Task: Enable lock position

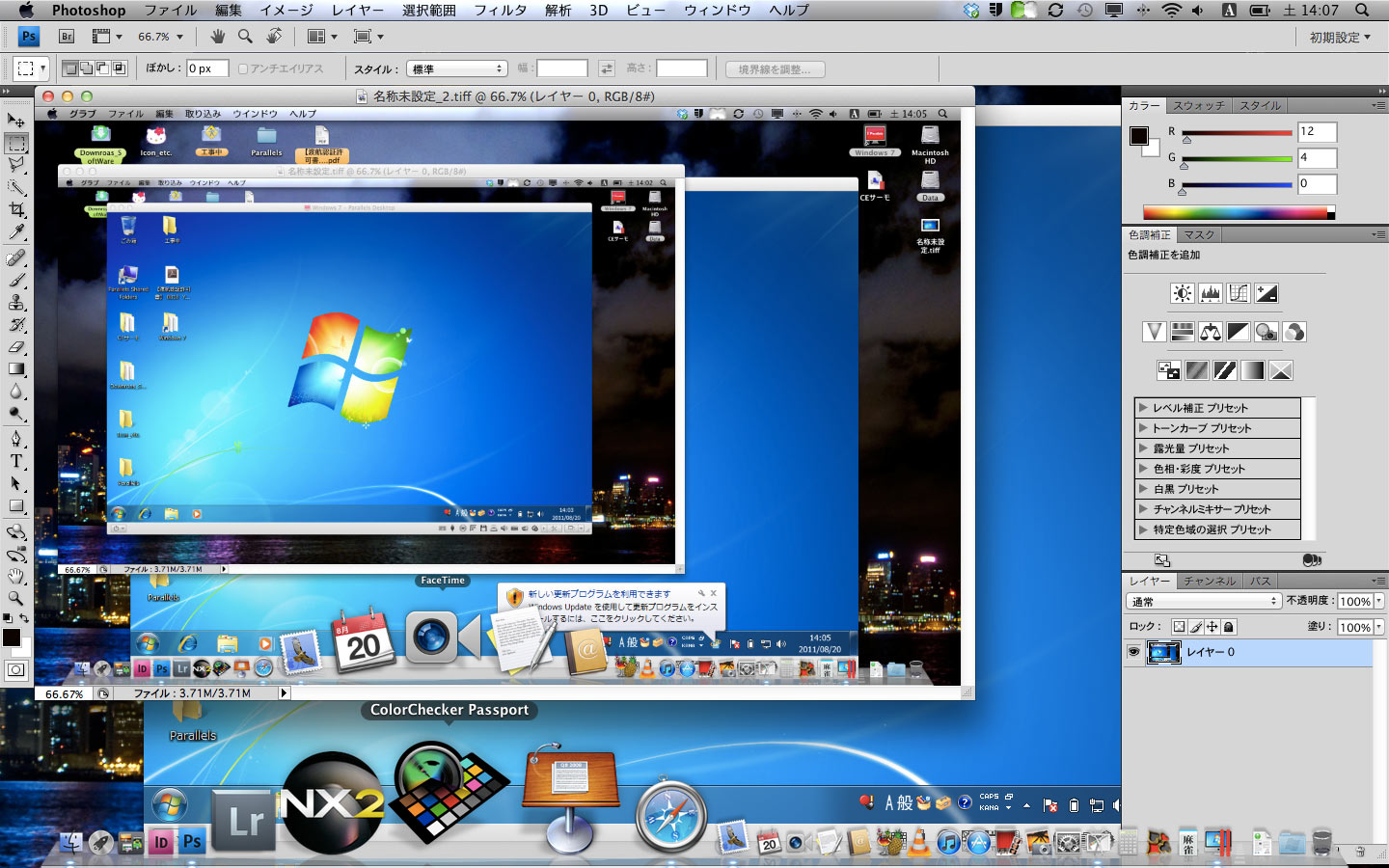Action: pos(1212,627)
